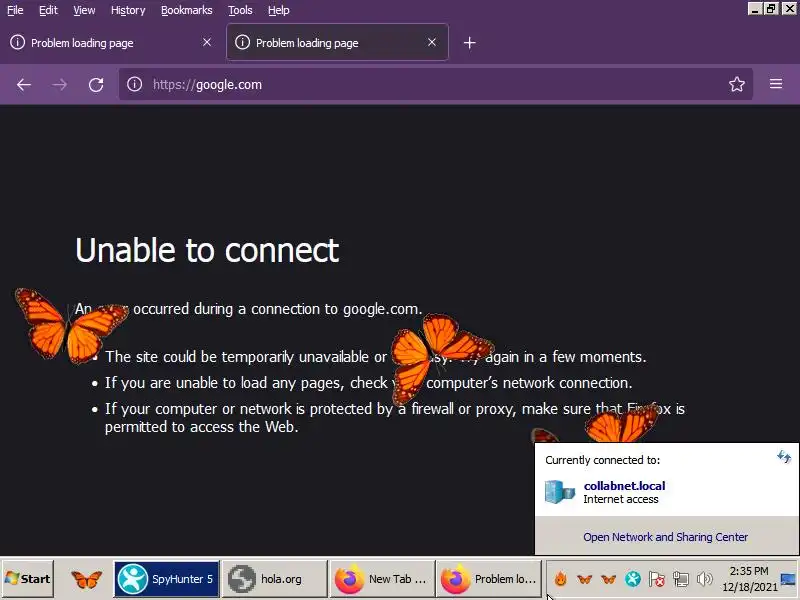Go back using the back arrow
Screen dimensions: 800x600
(23, 85)
